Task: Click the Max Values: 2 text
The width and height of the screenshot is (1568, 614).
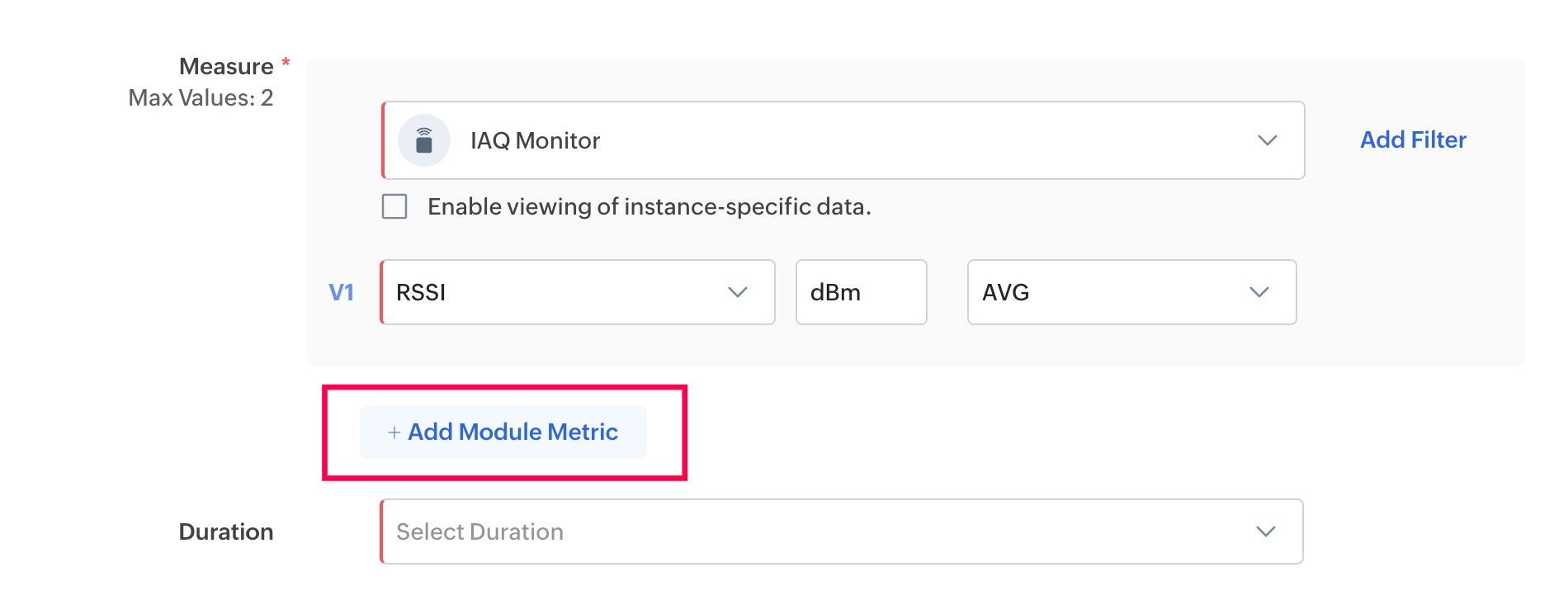Action: [201, 98]
